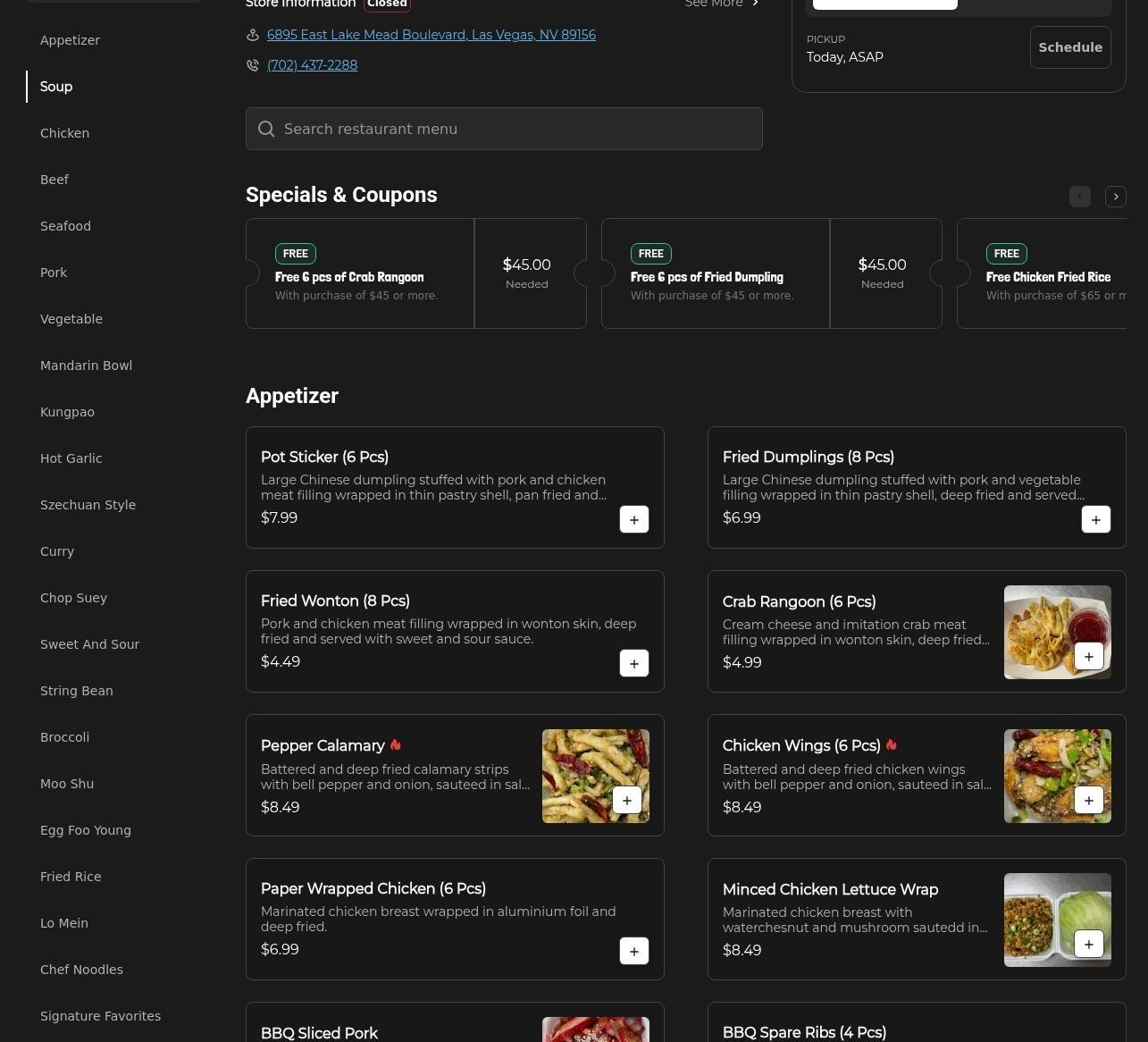Call the (702) 437-2288 phone link

pos(312,65)
